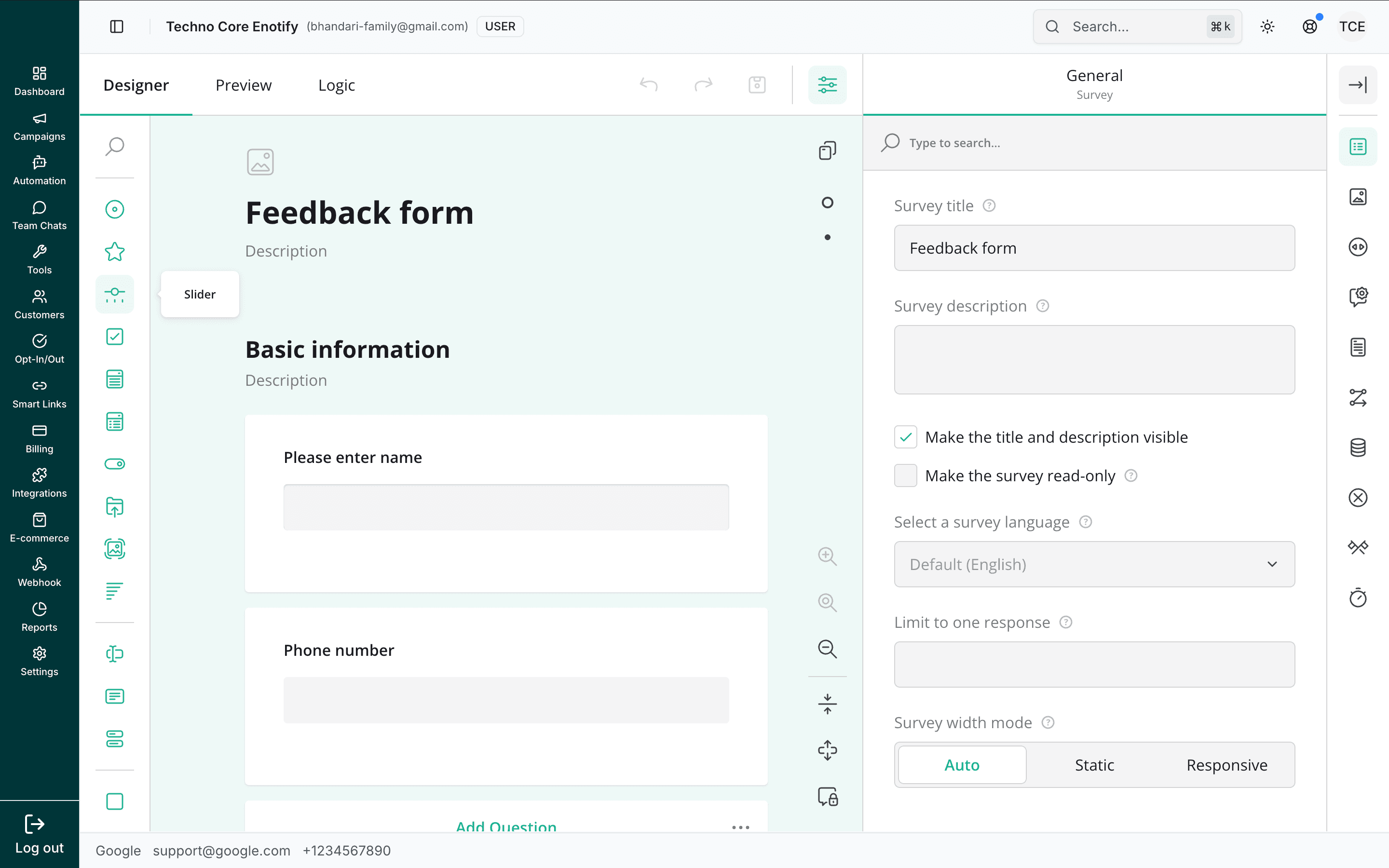Open Team Chats
The image size is (1389, 868).
click(39, 215)
